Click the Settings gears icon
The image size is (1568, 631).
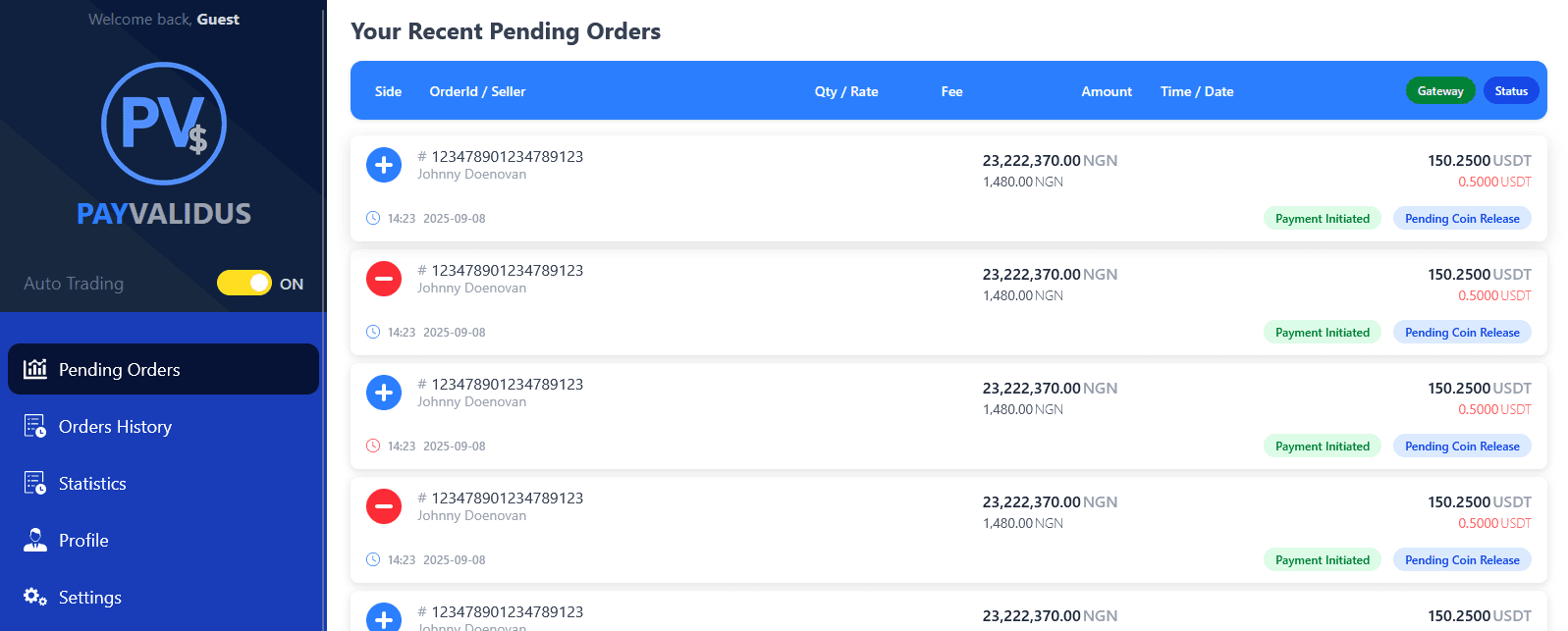click(35, 597)
